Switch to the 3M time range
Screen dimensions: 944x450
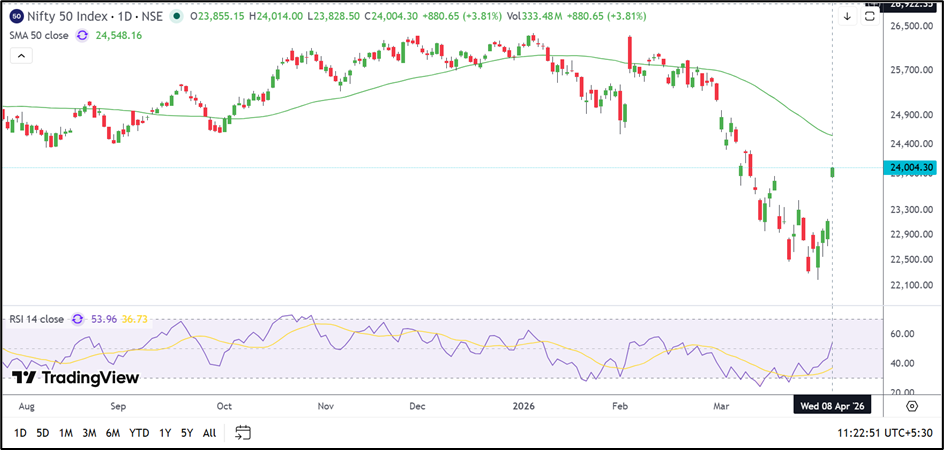pyautogui.click(x=90, y=432)
